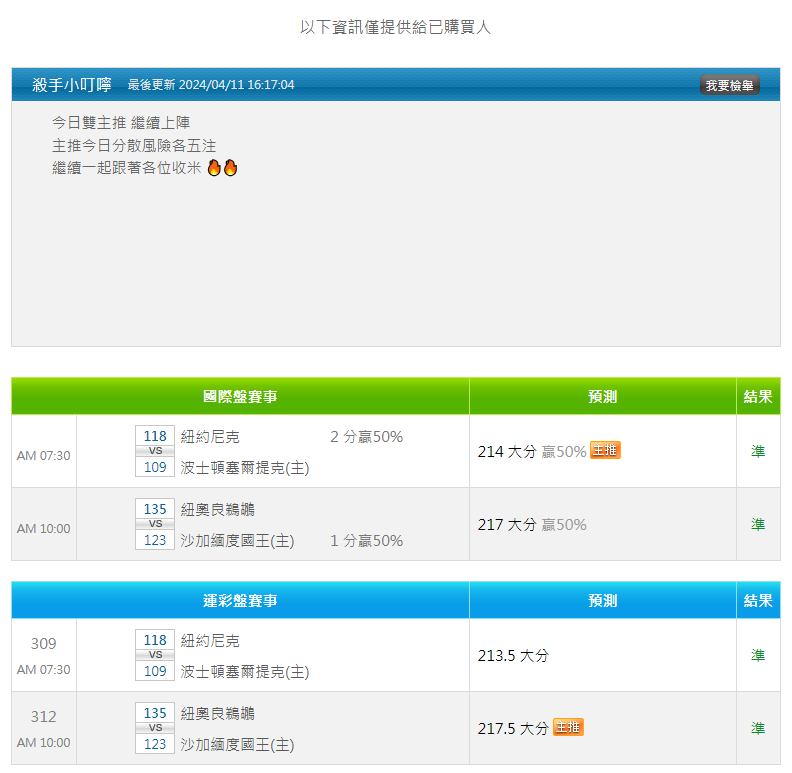This screenshot has width=792, height=773.
Task: Click score 135 in the 運彩盤 table
Action: coord(155,713)
